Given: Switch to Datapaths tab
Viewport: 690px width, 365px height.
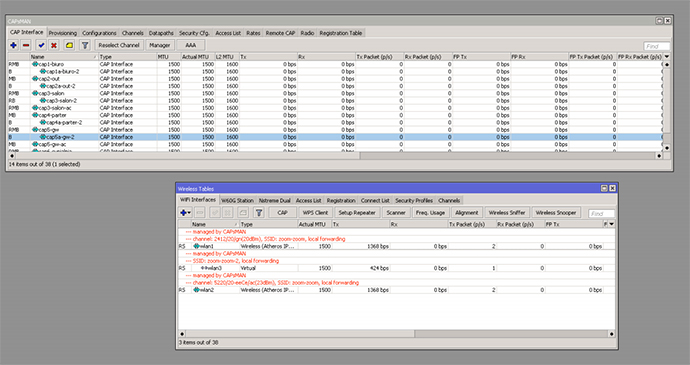Looking at the screenshot, I should click(161, 33).
